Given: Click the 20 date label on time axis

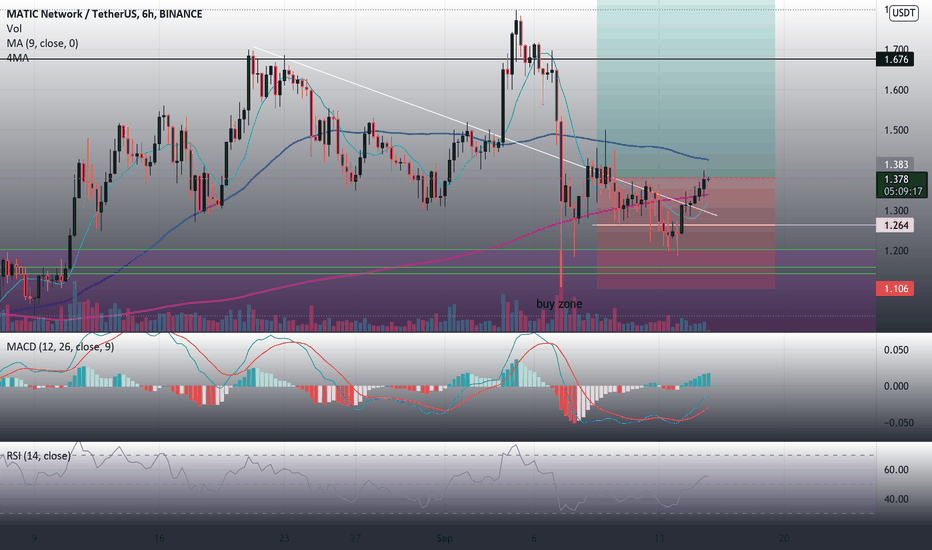Looking at the screenshot, I should (x=784, y=538).
